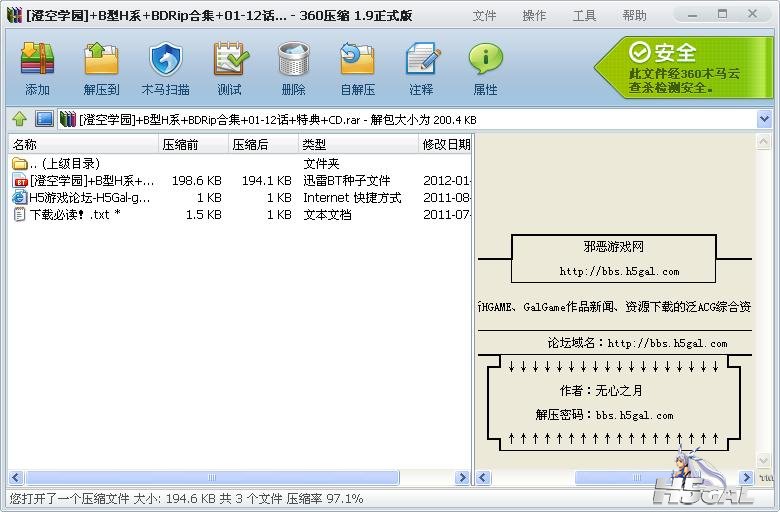The image size is (780, 512).
Task: Click the 194.1 KB compressed size cell
Action: [267, 181]
